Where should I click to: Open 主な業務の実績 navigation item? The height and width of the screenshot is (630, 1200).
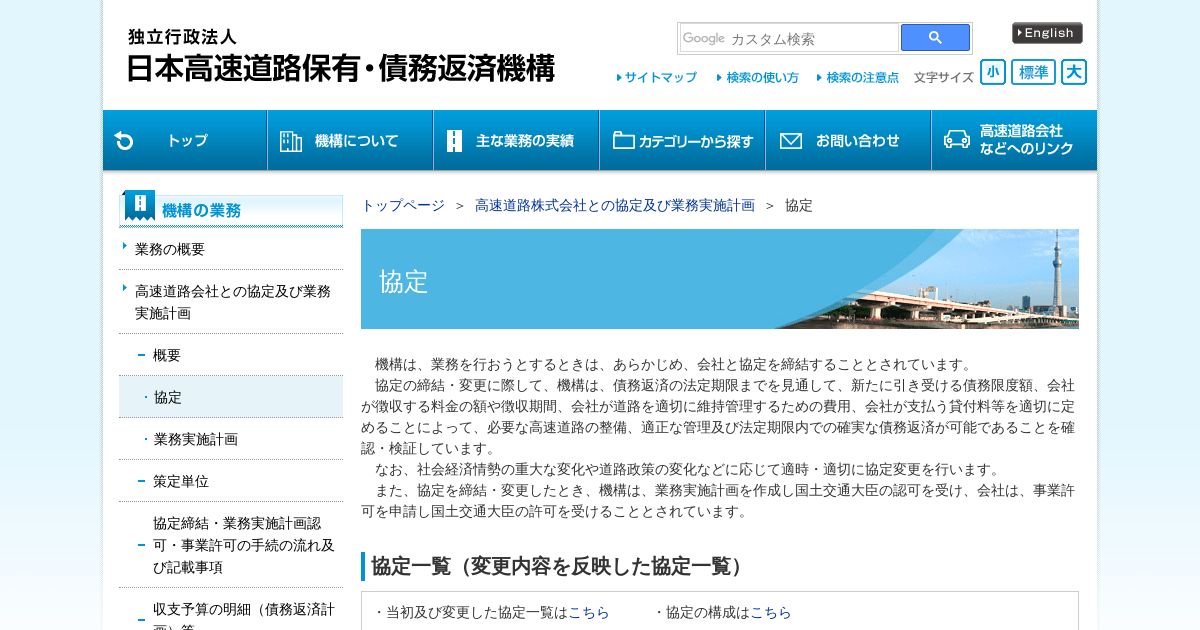tap(516, 140)
